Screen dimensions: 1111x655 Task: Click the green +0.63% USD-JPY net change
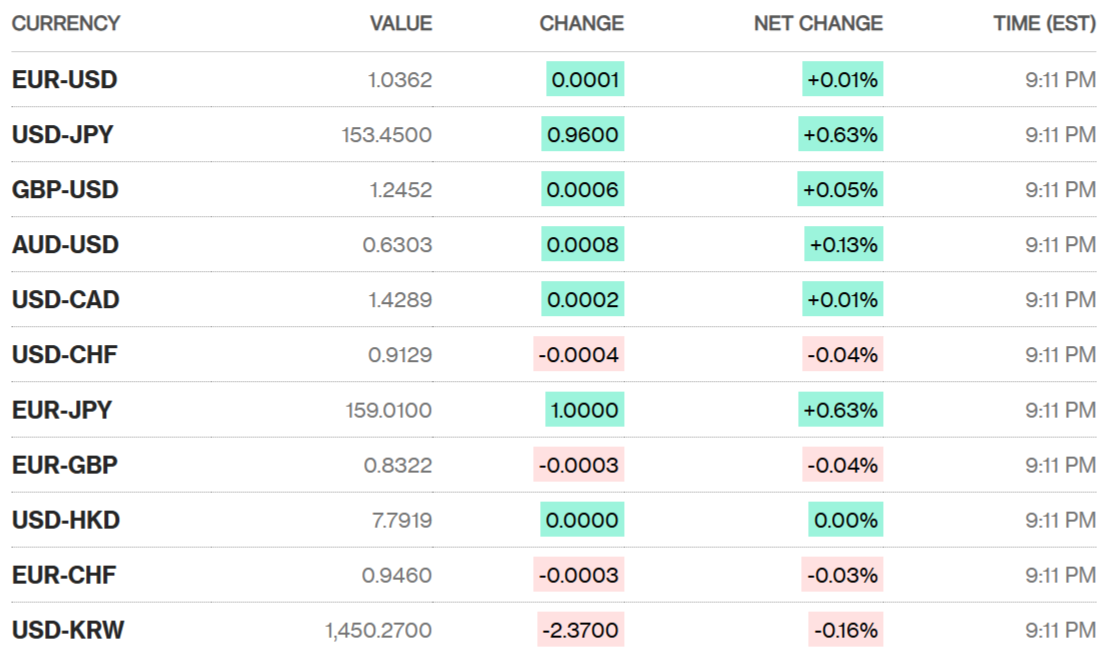tap(840, 135)
